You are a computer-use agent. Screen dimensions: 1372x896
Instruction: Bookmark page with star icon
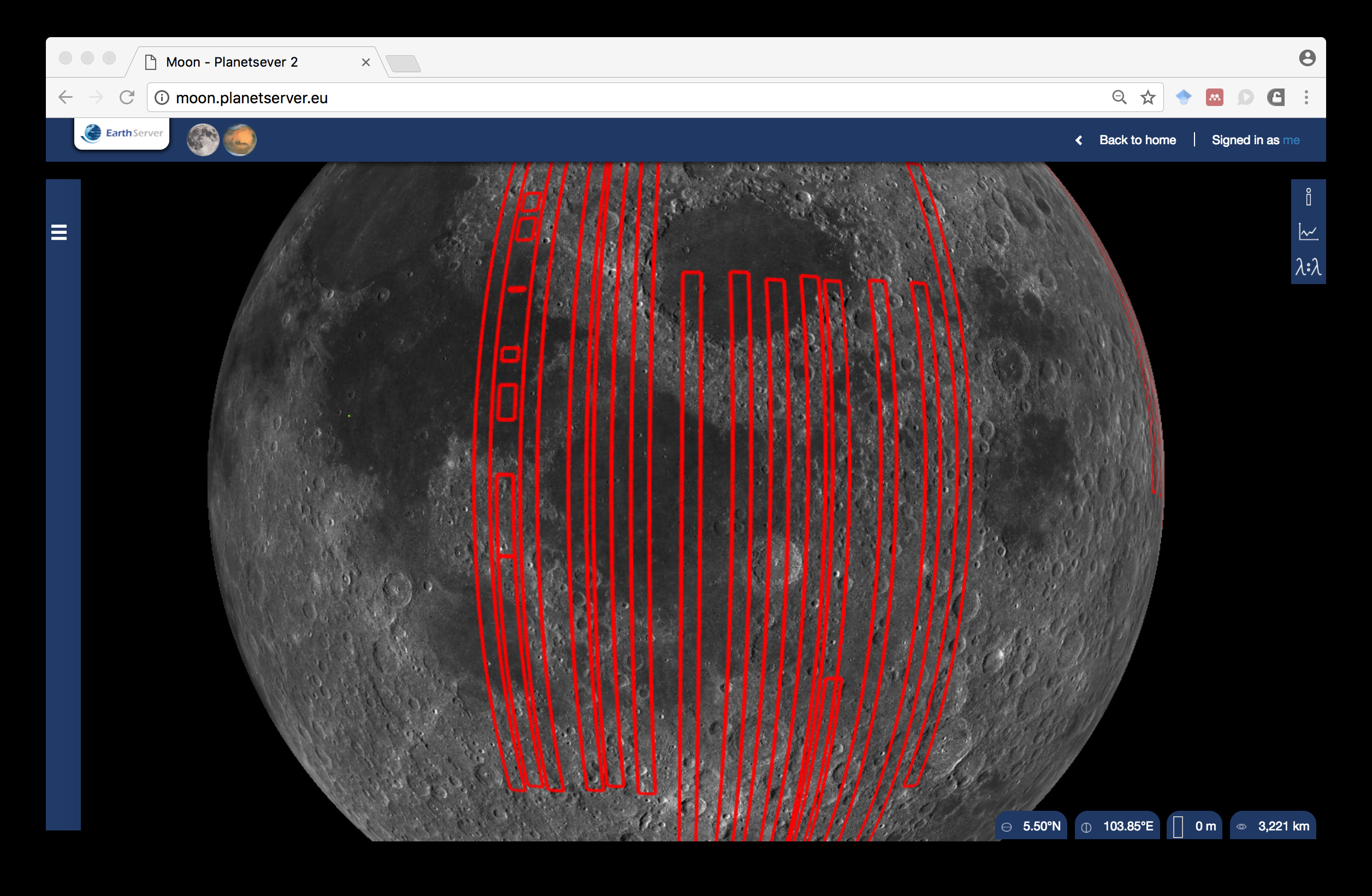pos(1148,97)
